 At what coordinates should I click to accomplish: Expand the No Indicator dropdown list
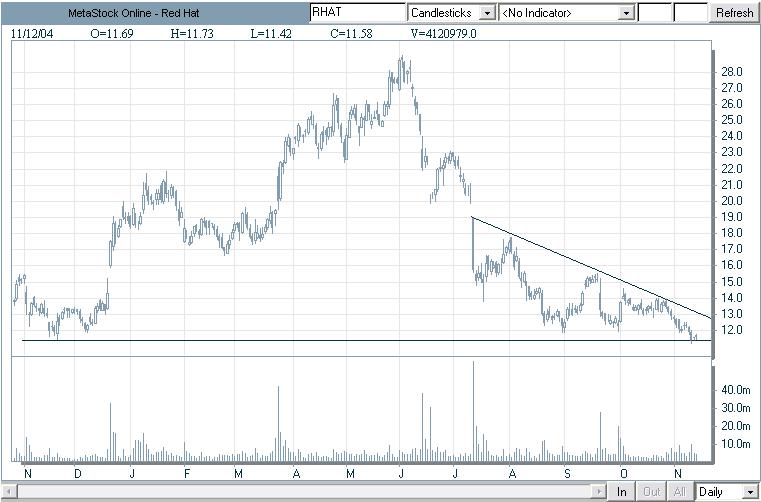[x=627, y=13]
